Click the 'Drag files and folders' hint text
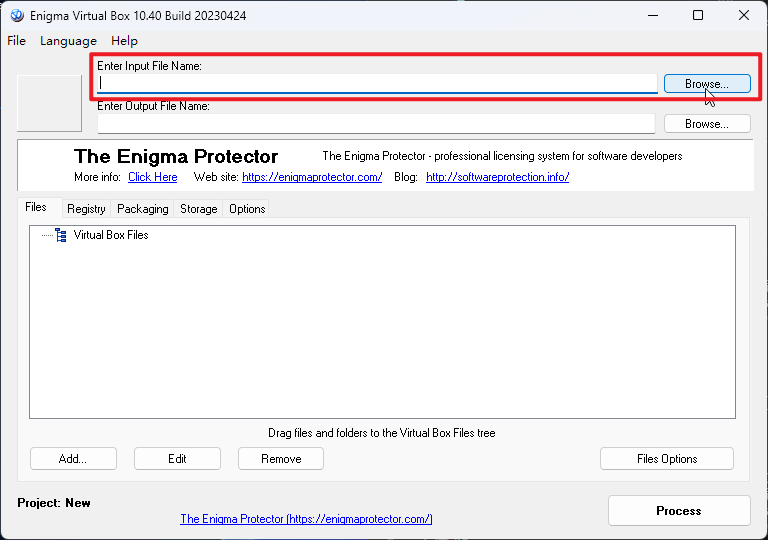This screenshot has width=768, height=540. click(x=382, y=433)
